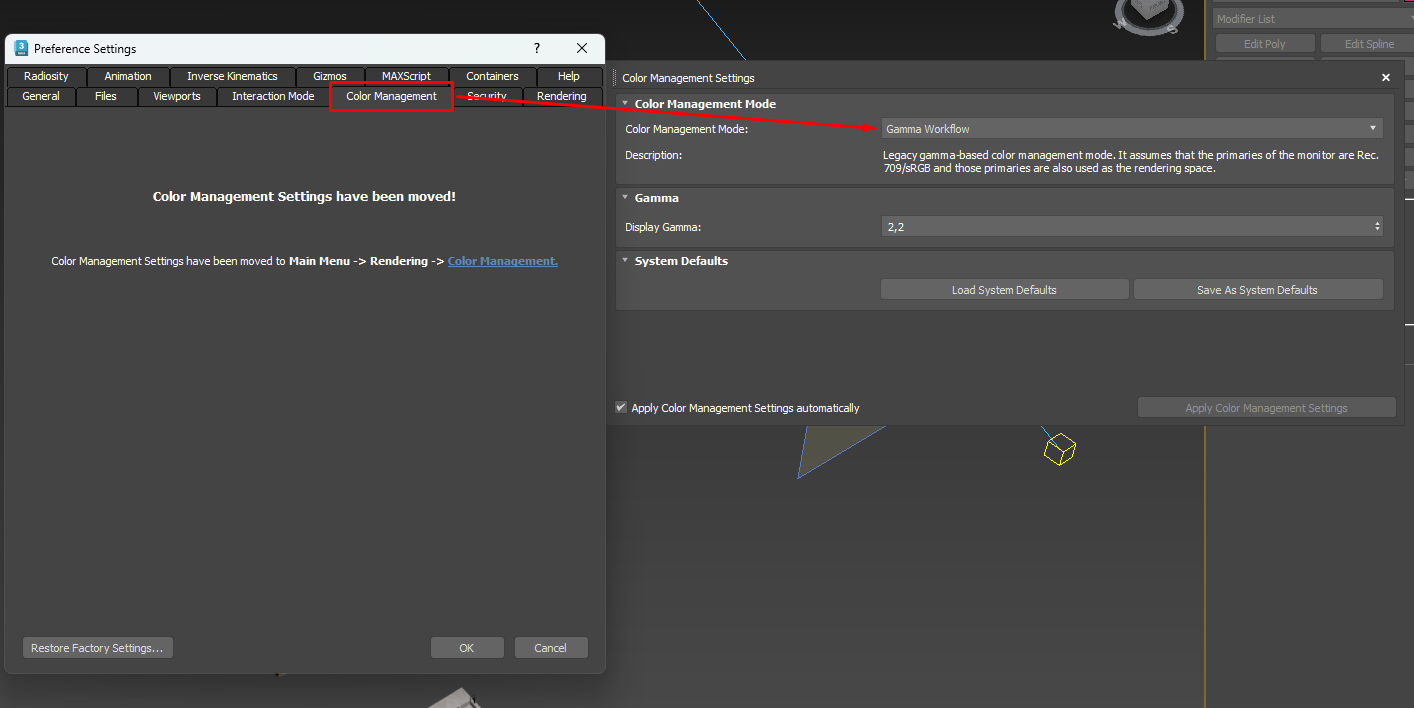Image resolution: width=1414 pixels, height=708 pixels.
Task: Click the question mark help button in title bar
Action: point(537,48)
